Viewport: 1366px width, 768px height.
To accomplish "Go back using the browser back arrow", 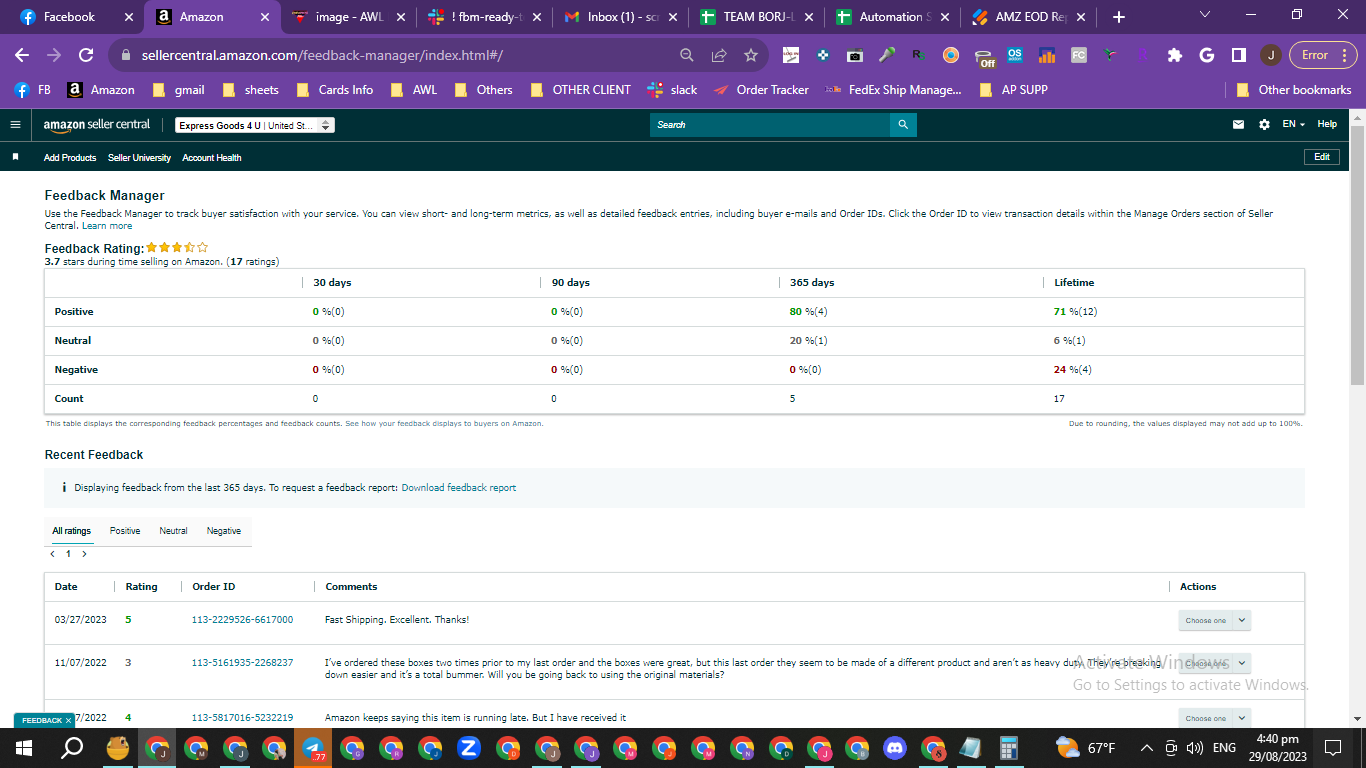I will click(x=22, y=55).
